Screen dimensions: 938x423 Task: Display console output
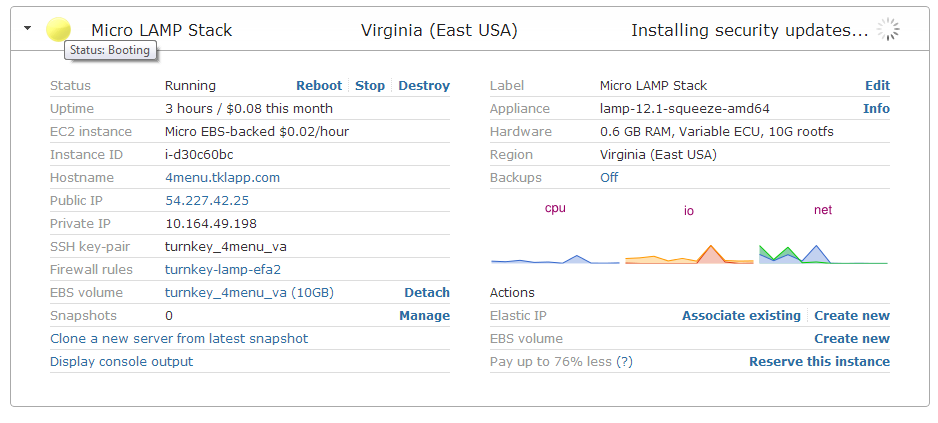coord(121,362)
